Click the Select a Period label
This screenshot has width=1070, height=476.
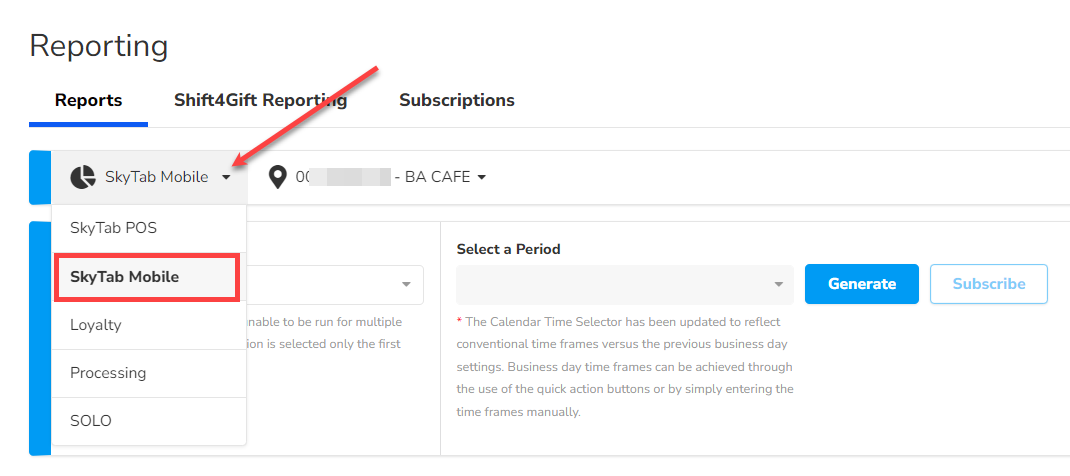pos(508,249)
